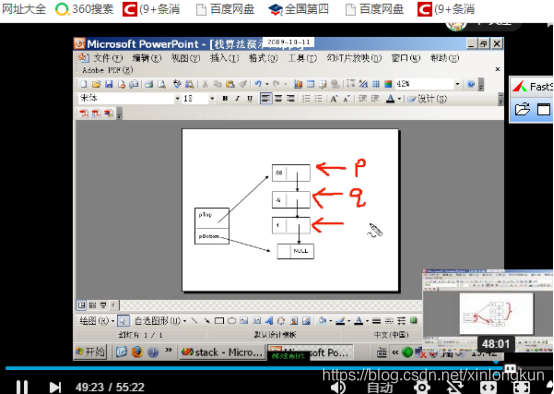Toggle Underline formatting
This screenshot has height=394, width=554.
click(250, 99)
